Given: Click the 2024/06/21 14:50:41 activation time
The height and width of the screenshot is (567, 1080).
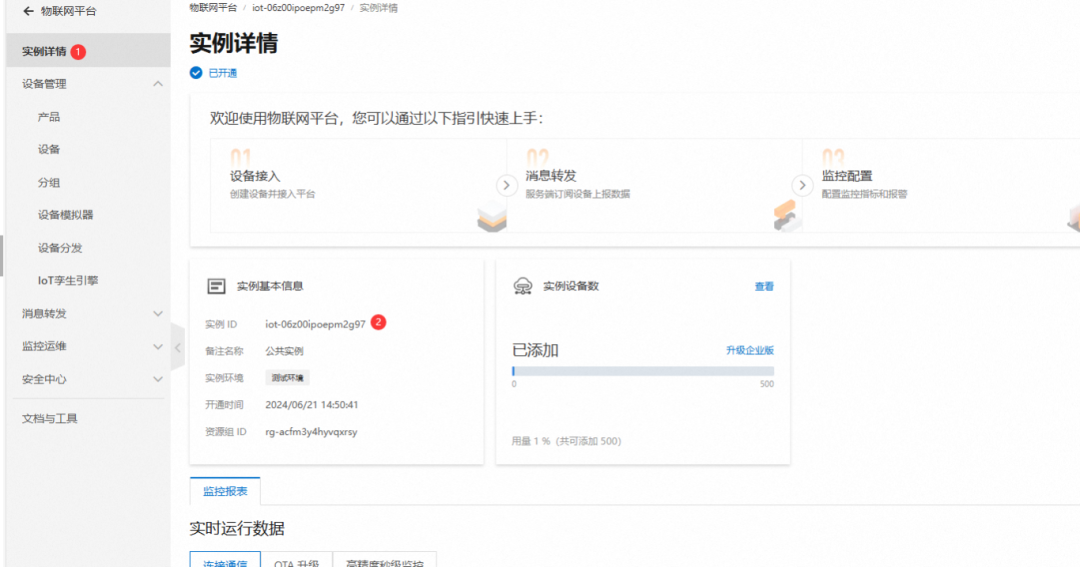Looking at the screenshot, I should pyautogui.click(x=311, y=404).
